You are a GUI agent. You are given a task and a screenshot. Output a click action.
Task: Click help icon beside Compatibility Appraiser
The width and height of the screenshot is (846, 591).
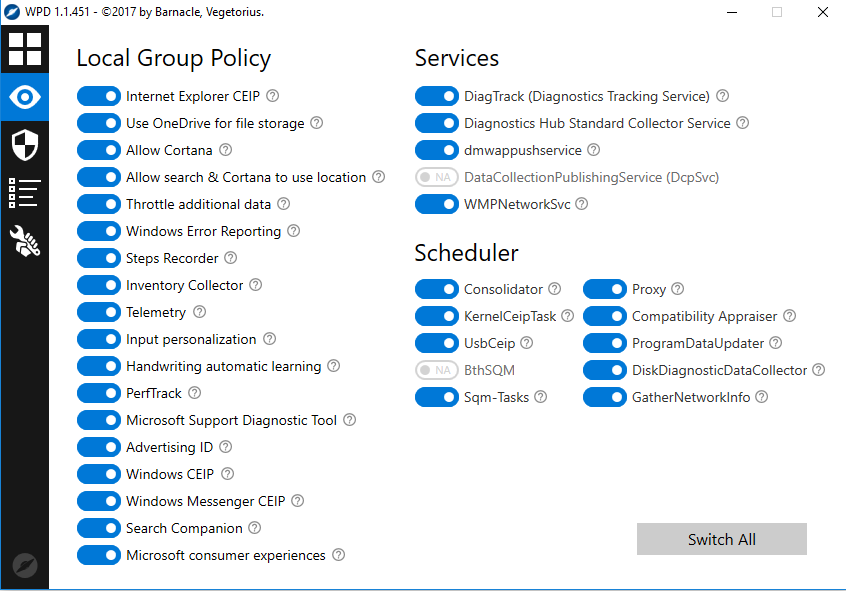(x=790, y=316)
